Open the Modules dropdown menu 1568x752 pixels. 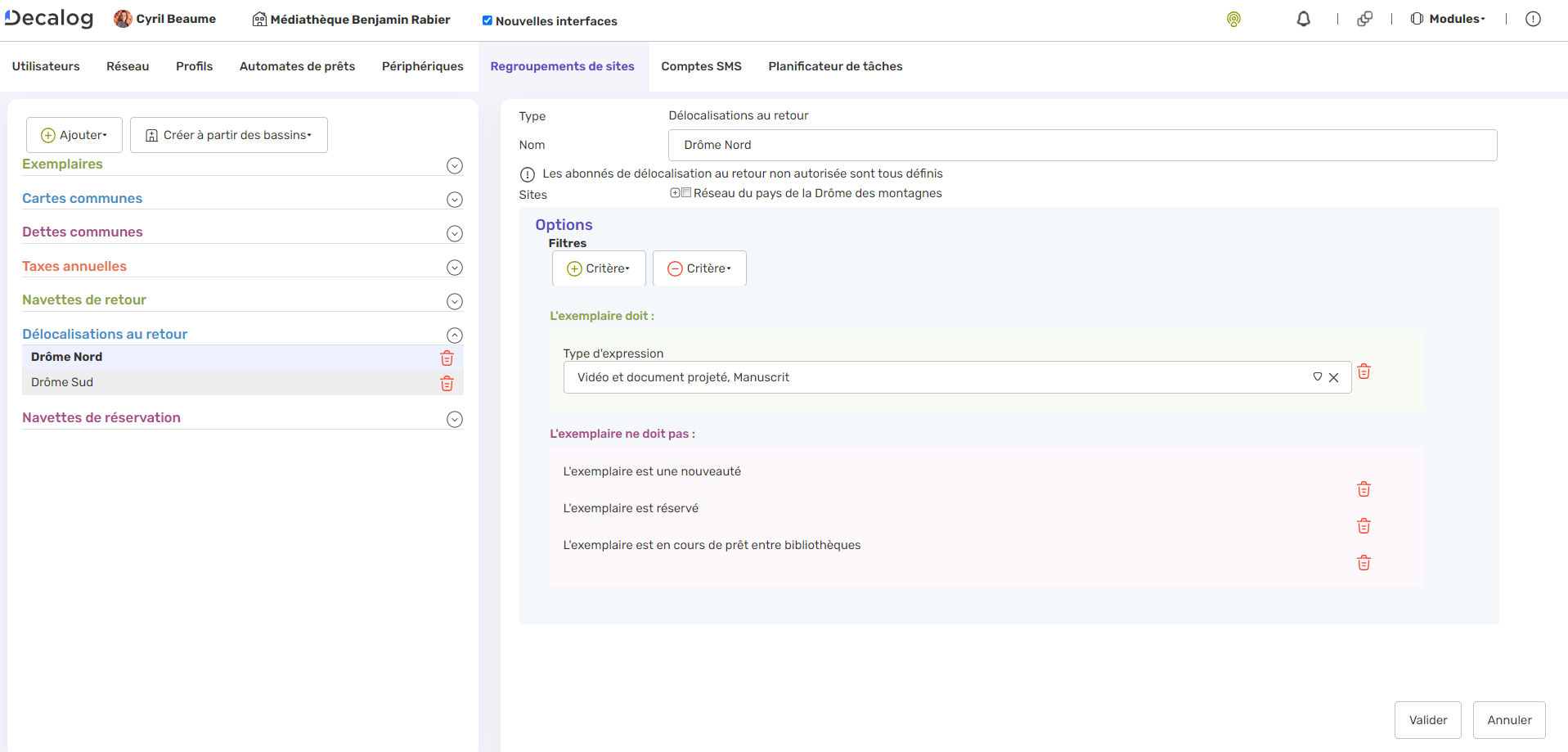pyautogui.click(x=1448, y=19)
